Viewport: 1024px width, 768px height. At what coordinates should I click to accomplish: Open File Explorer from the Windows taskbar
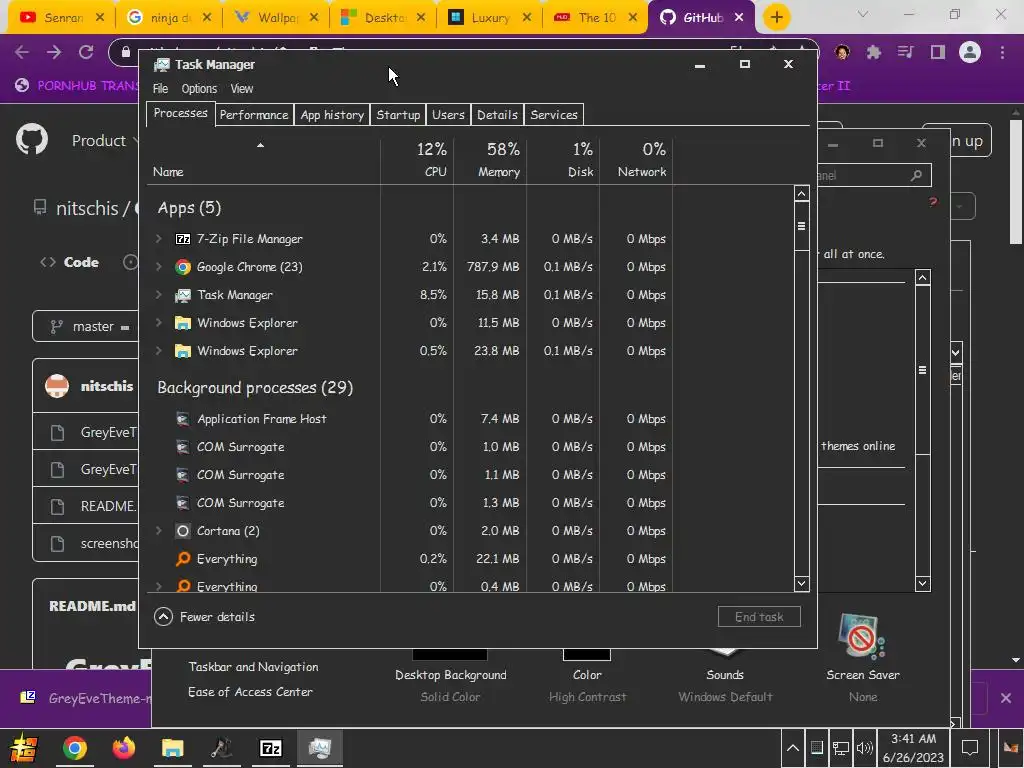(172, 748)
